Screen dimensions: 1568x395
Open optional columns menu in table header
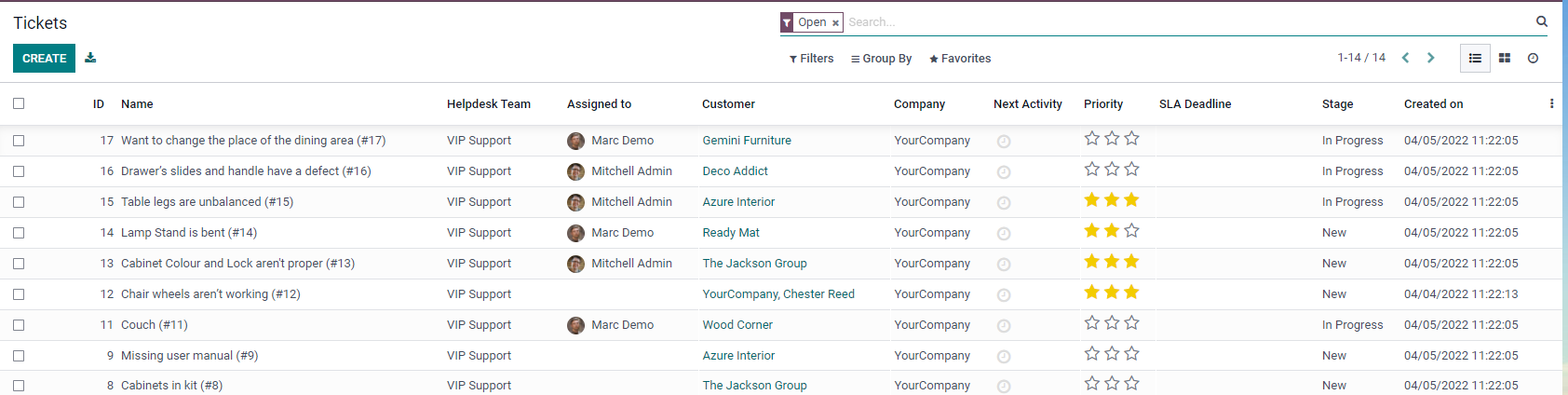click(1551, 104)
